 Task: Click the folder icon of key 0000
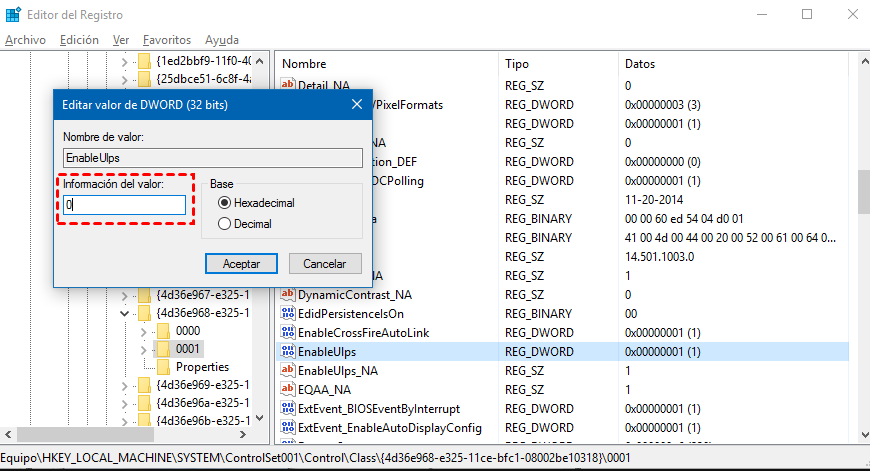coord(161,331)
